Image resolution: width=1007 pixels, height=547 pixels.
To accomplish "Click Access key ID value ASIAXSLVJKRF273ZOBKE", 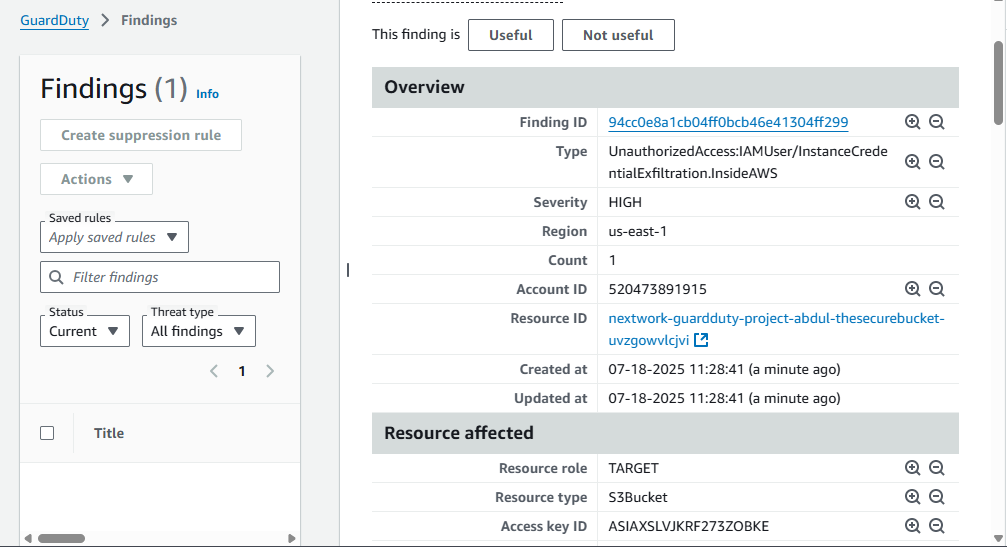I will tap(688, 526).
